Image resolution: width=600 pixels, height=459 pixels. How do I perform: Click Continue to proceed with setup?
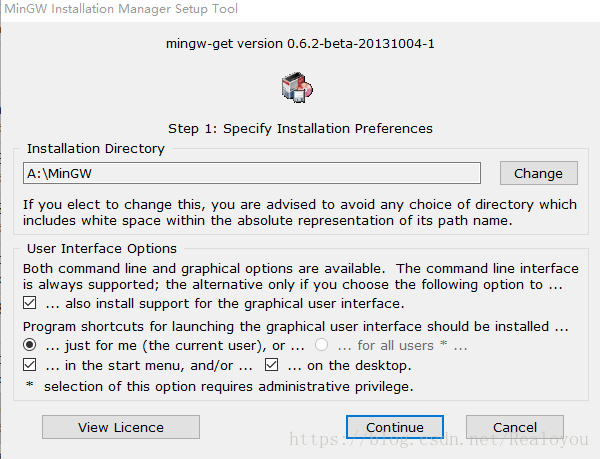click(395, 427)
